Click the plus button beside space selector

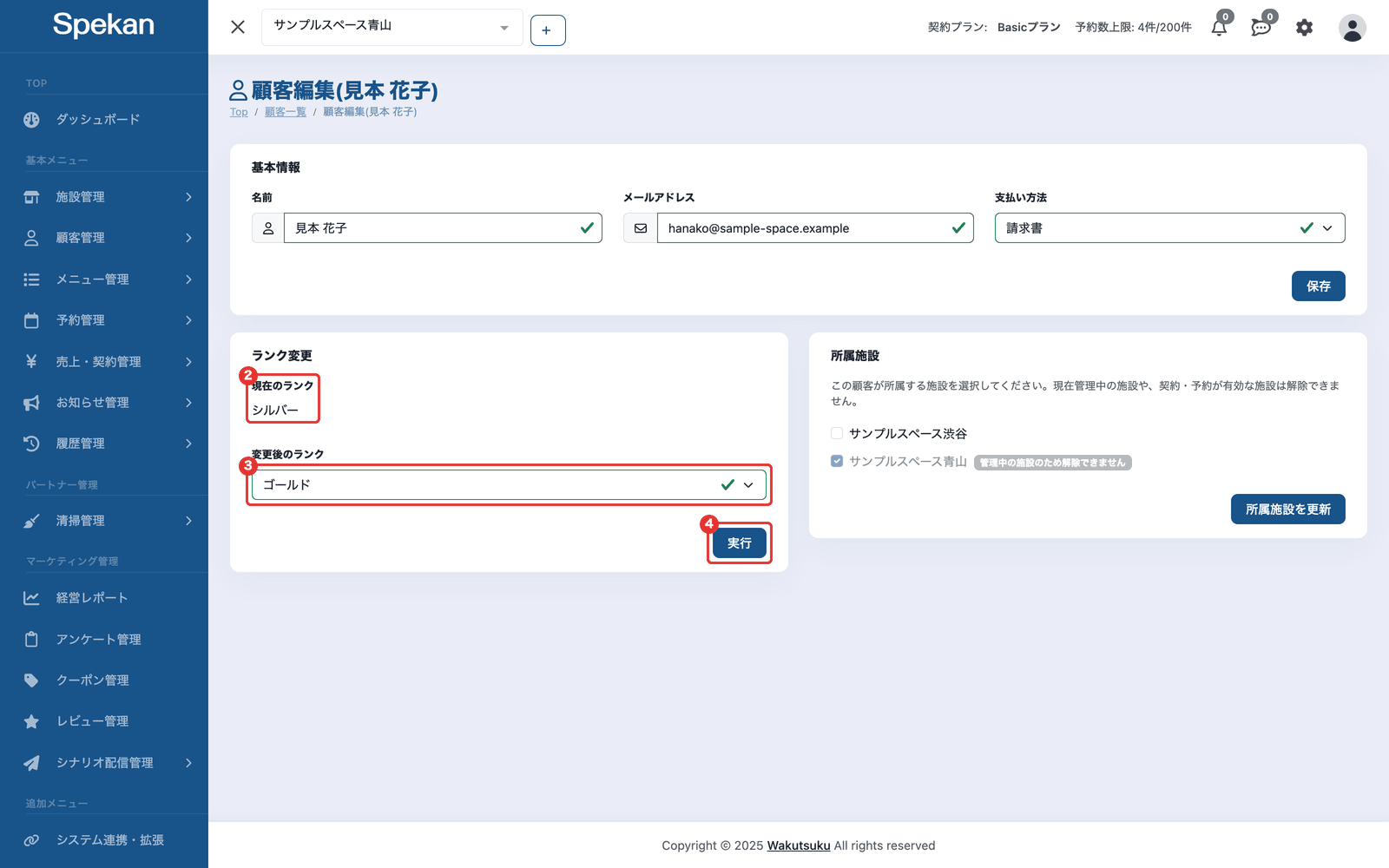pos(548,30)
